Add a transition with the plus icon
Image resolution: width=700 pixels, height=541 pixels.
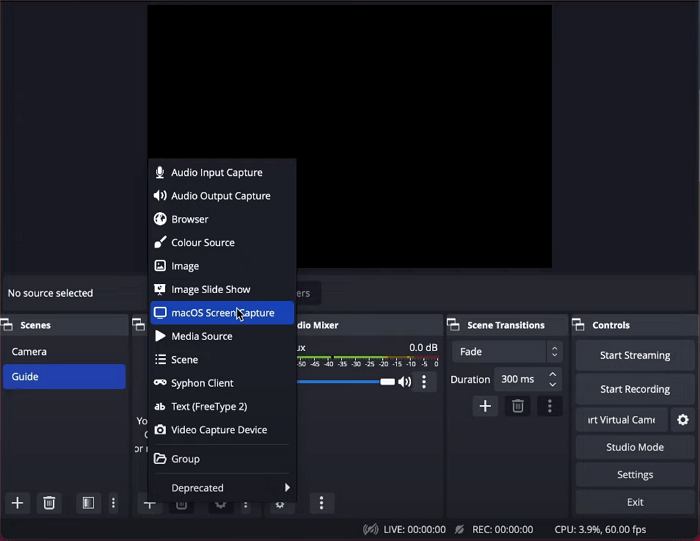(x=485, y=406)
